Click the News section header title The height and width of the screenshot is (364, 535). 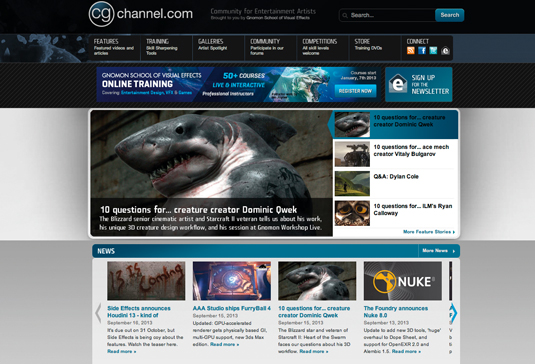pyautogui.click(x=106, y=251)
